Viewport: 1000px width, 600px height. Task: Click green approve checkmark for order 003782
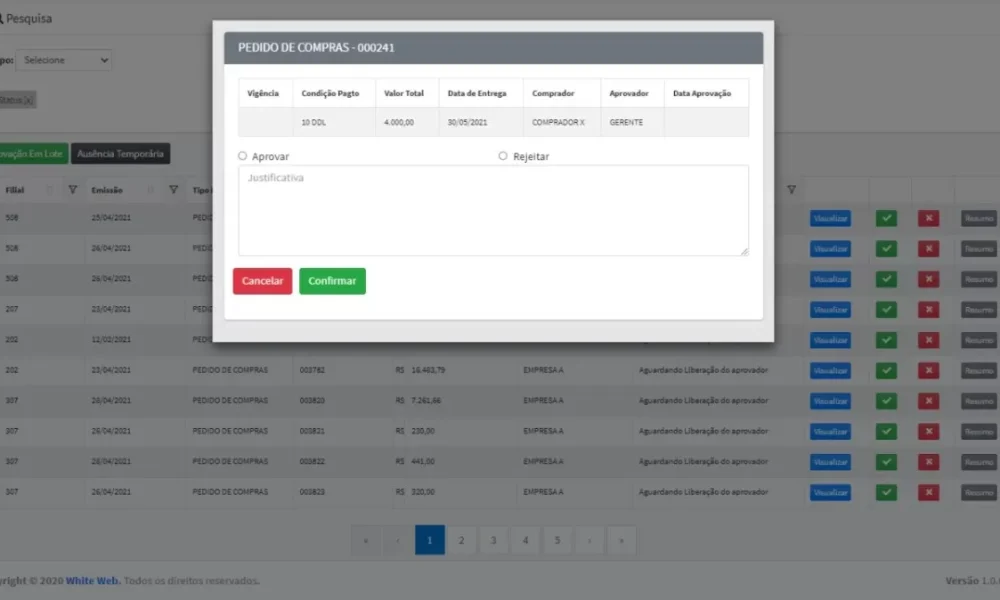coord(886,370)
